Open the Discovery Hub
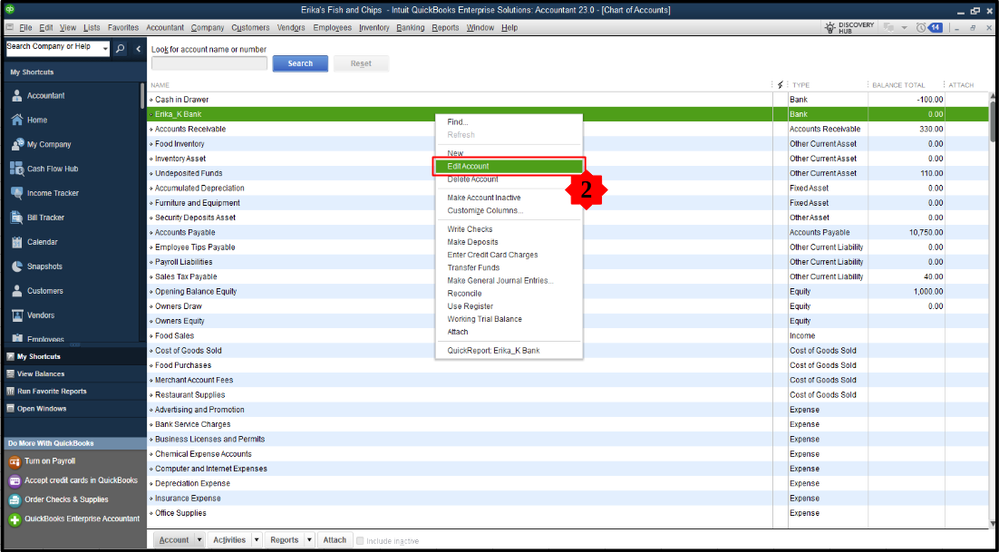 pyautogui.click(x=850, y=27)
